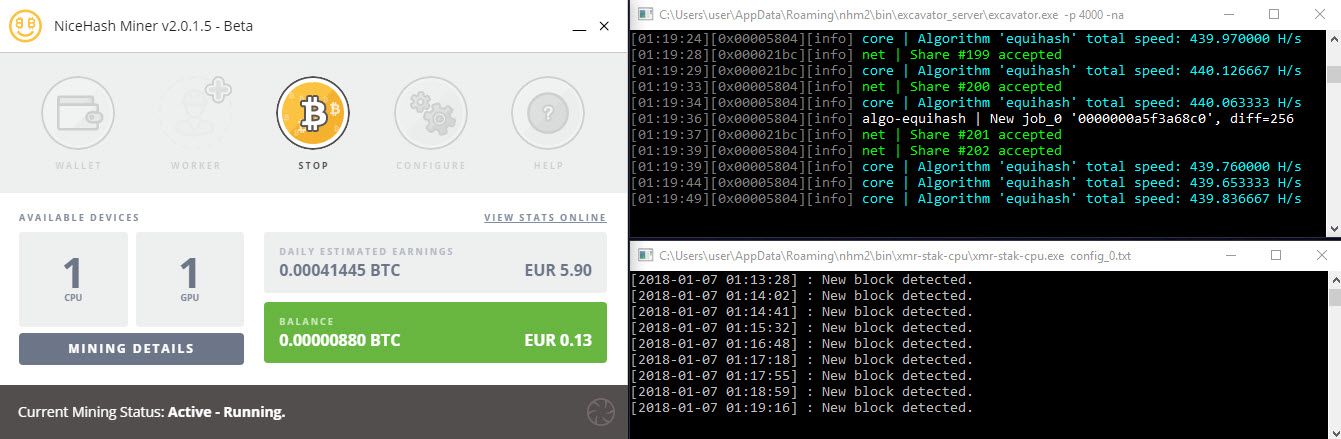The image size is (1341, 439).
Task: Click the excavator console scroll down arrow
Action: click(x=1333, y=229)
